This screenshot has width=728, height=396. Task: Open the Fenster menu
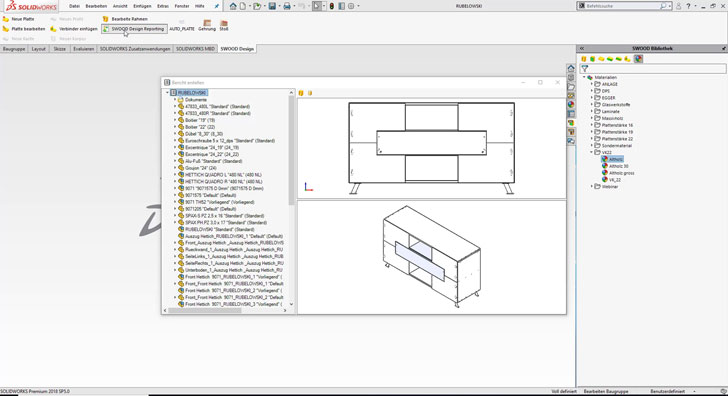(182, 6)
